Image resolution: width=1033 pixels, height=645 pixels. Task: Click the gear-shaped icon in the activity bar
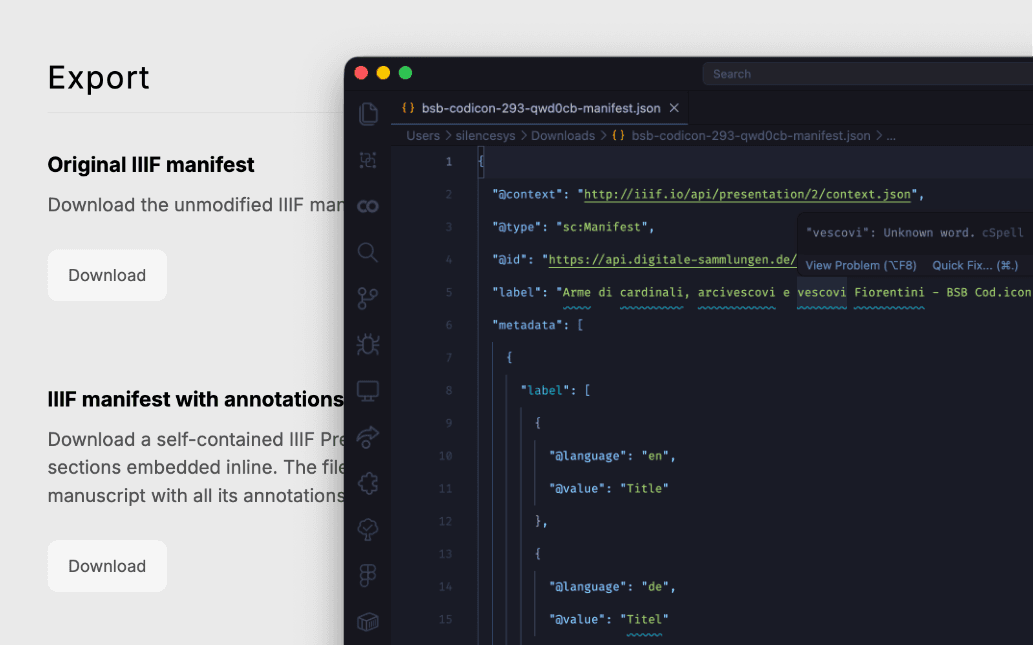click(x=368, y=483)
